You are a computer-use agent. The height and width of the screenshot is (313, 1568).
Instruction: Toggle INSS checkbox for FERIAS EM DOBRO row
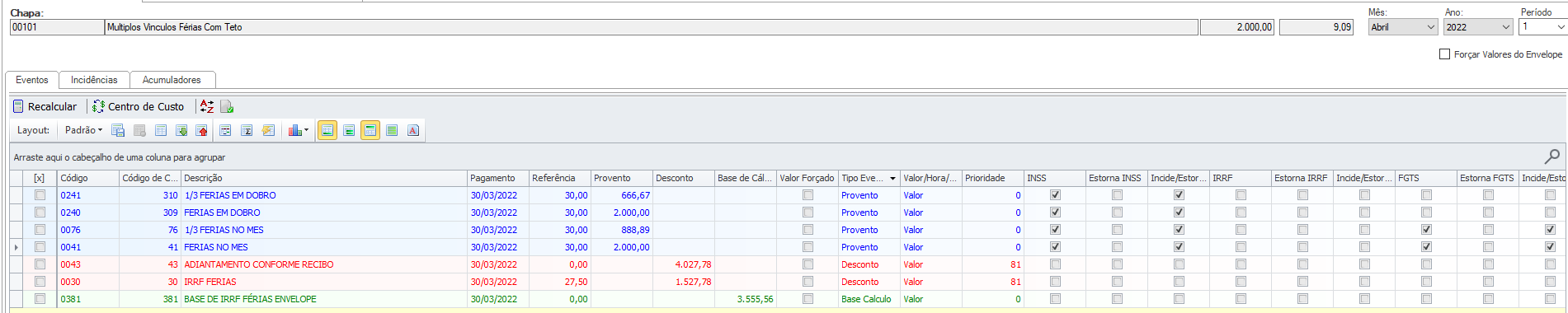tap(1055, 213)
